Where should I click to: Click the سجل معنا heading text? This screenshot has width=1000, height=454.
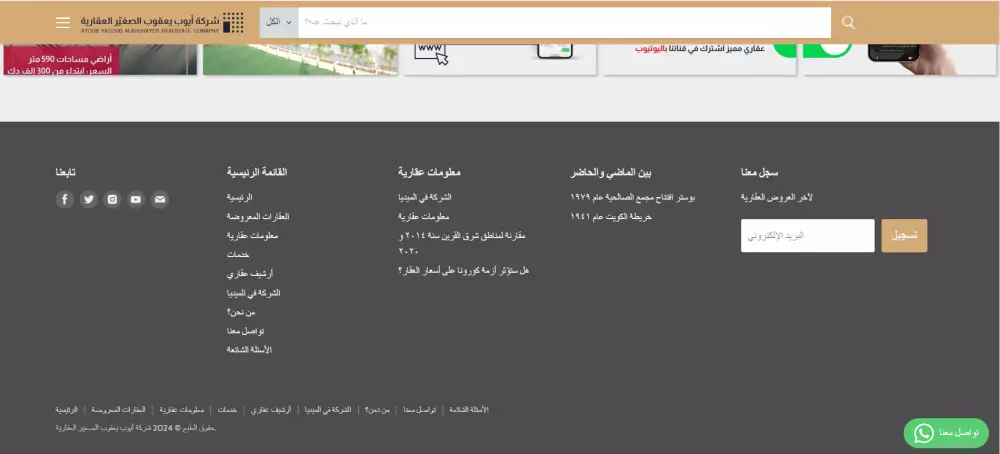pos(760,172)
